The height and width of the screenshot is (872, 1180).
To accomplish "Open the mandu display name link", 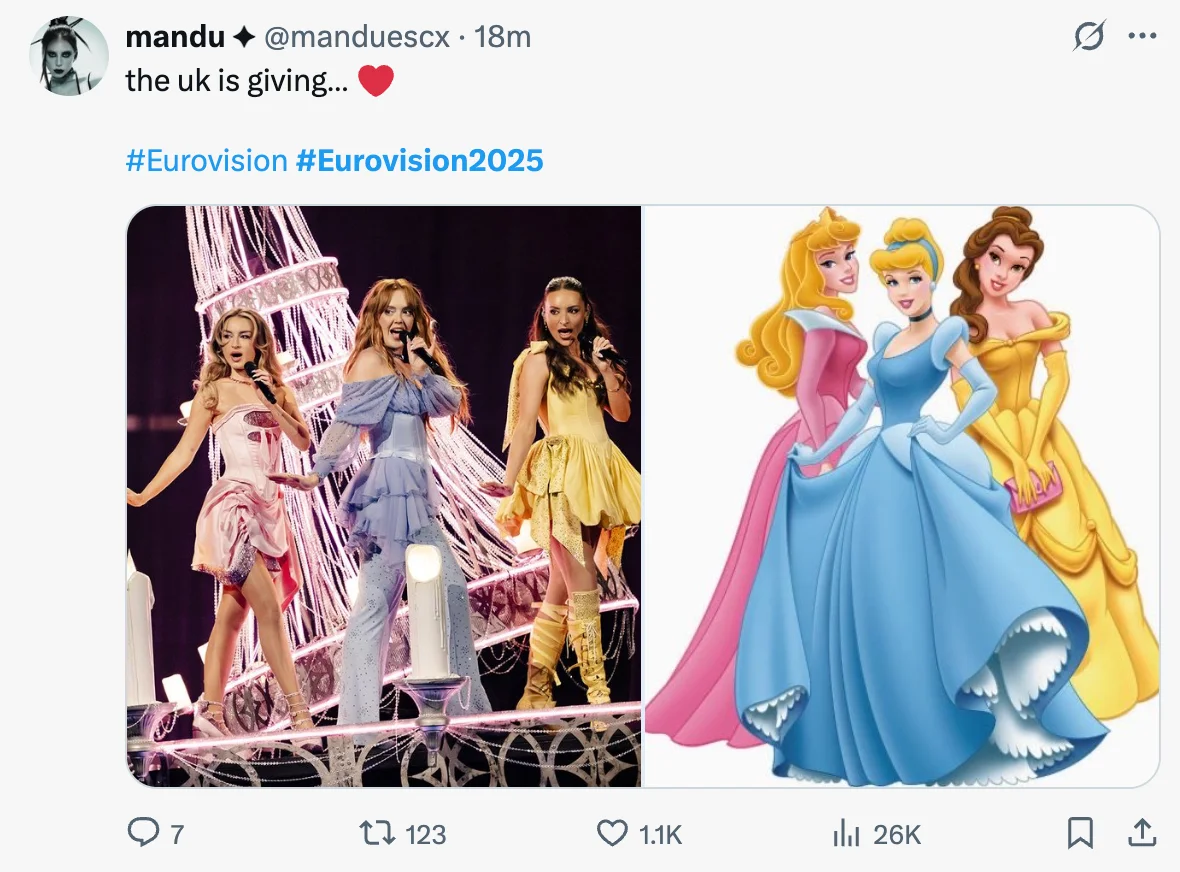I will tap(174, 37).
